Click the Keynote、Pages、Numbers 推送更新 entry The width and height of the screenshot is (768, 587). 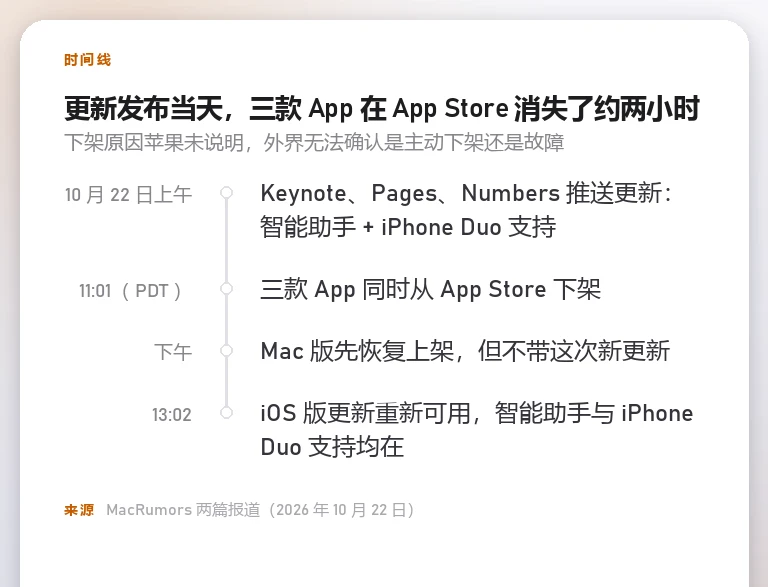pos(466,210)
